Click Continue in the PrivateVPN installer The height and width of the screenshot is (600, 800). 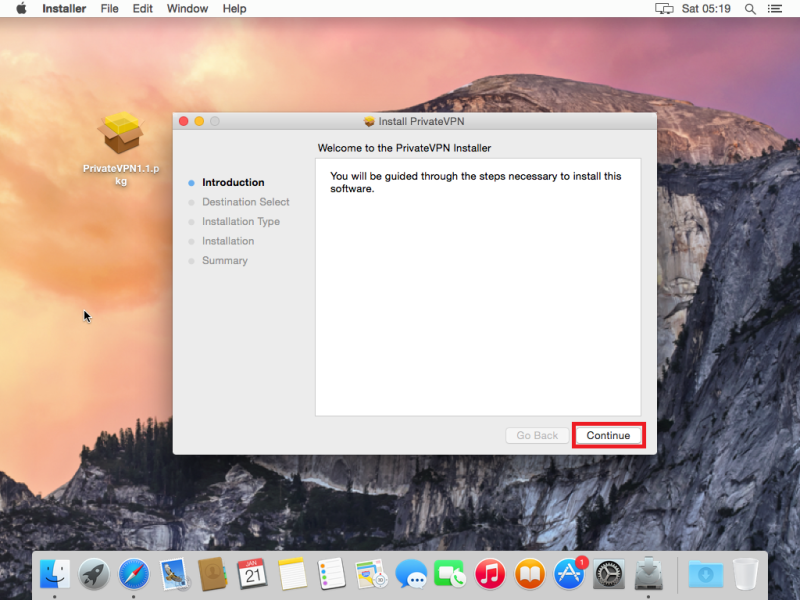tap(608, 435)
